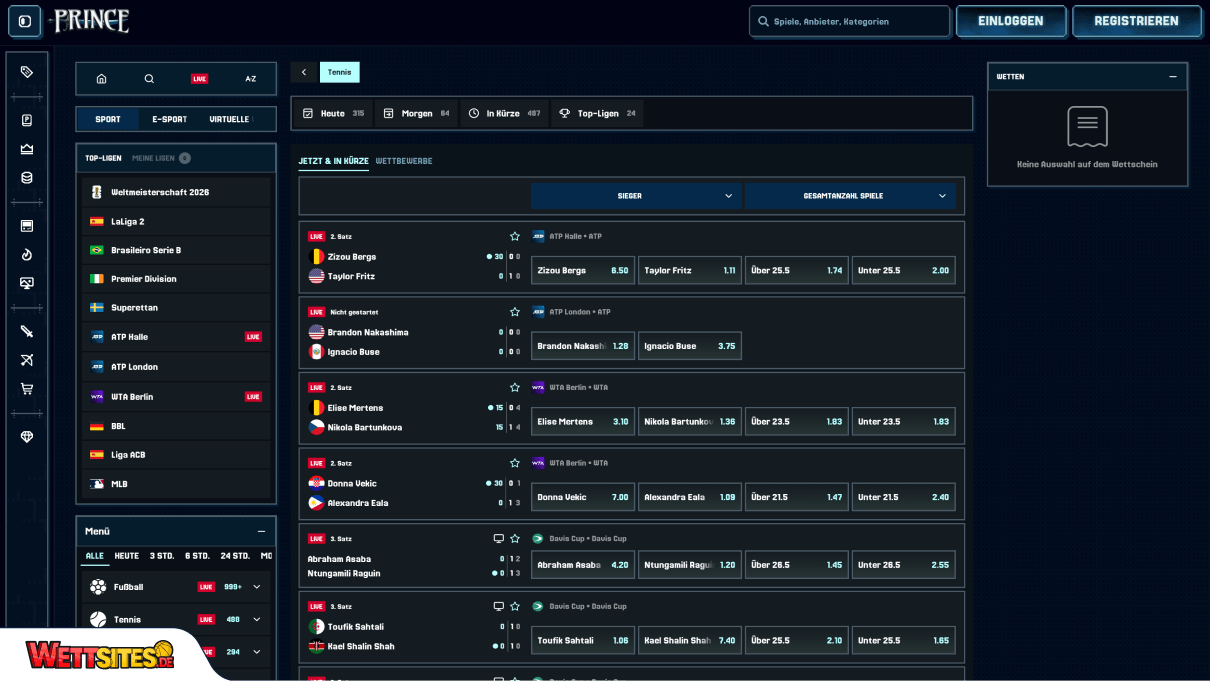Open the diamond icon in left rail

[x=27, y=437]
